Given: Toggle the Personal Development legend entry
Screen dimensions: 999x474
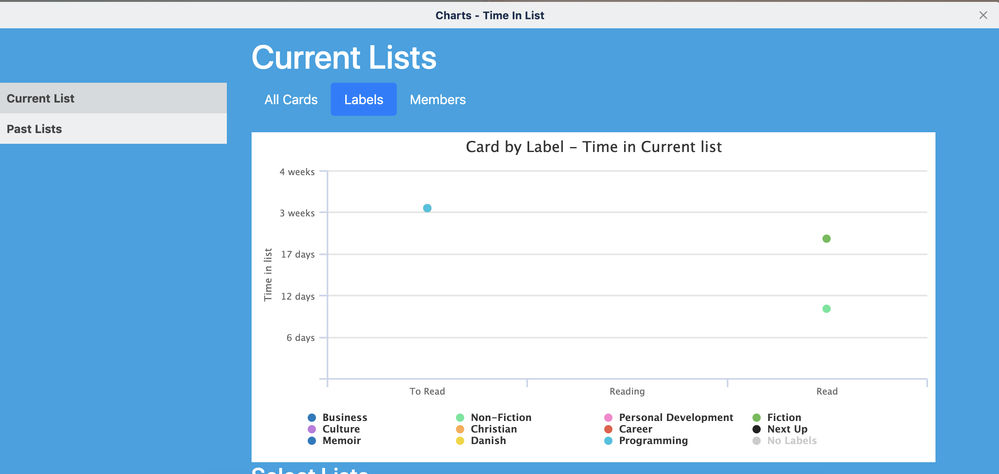Looking at the screenshot, I should pos(669,418).
